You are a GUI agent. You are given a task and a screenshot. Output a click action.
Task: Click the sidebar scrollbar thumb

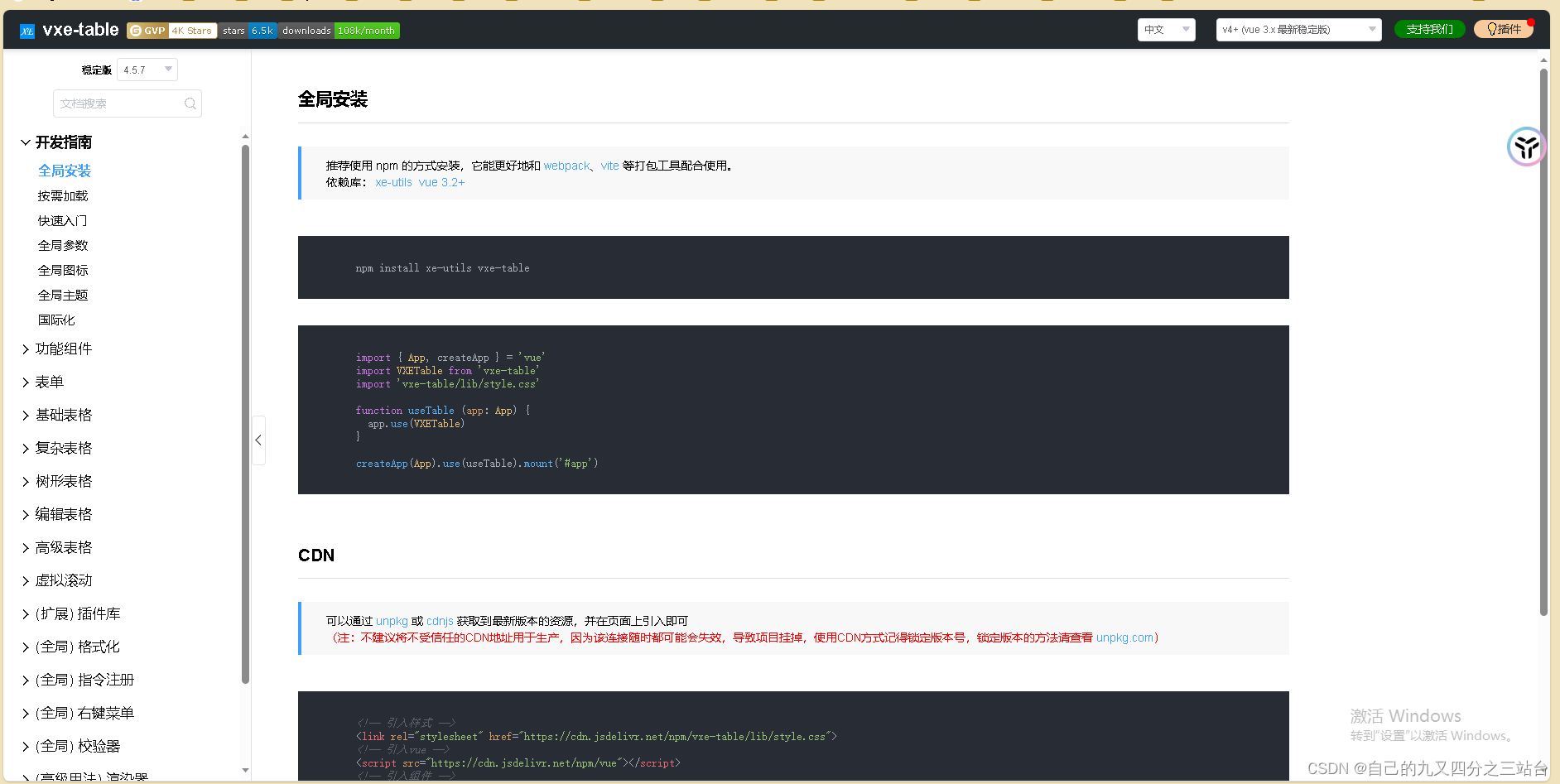pos(245,414)
